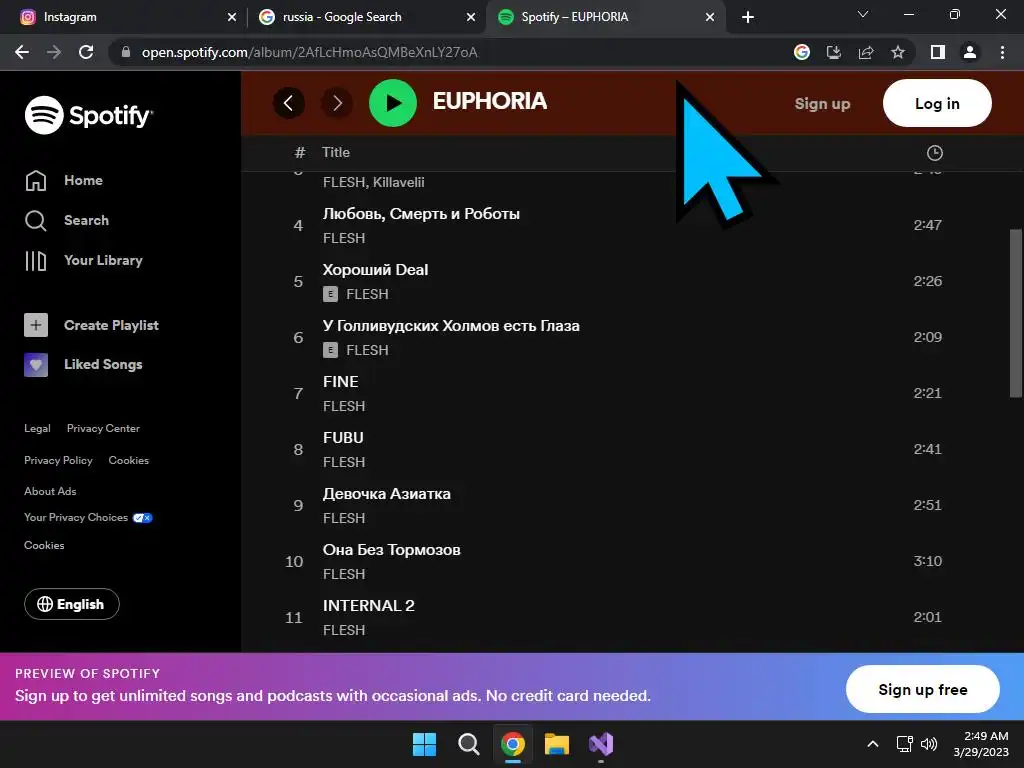
Task: Click the Sign up free button
Action: point(923,690)
